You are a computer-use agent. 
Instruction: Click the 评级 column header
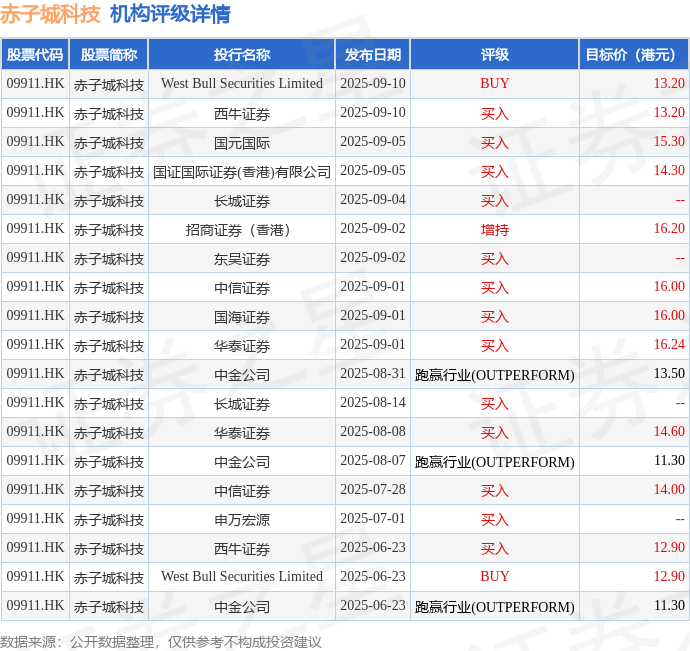[495, 55]
